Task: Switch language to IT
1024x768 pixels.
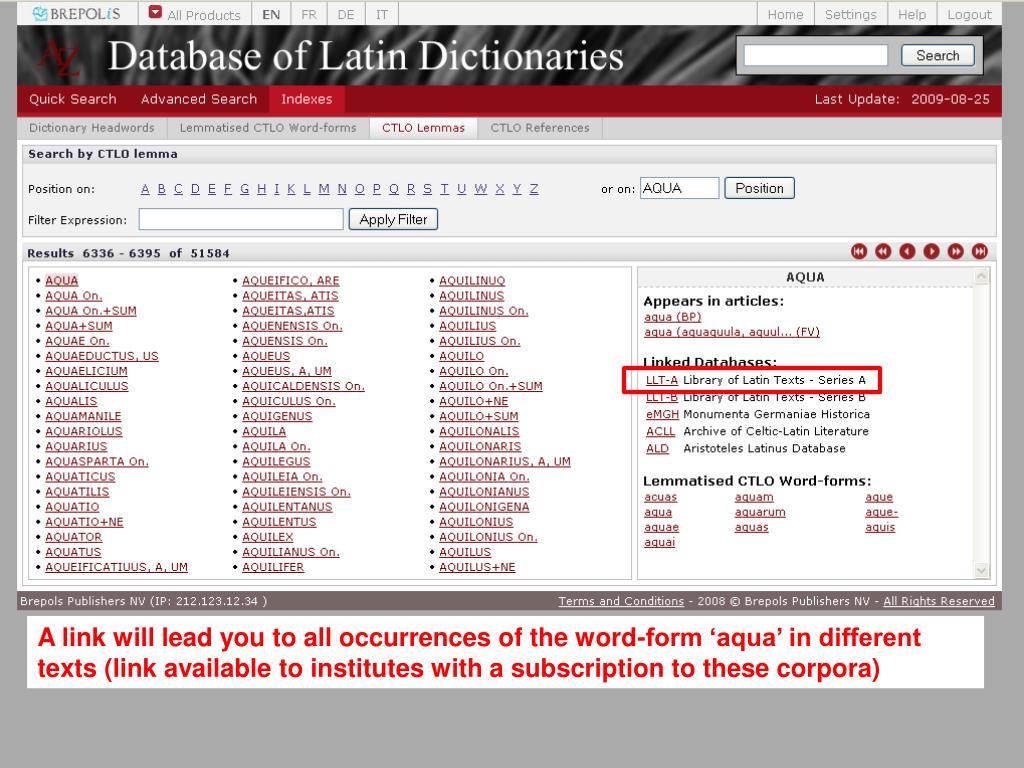Action: (x=381, y=14)
